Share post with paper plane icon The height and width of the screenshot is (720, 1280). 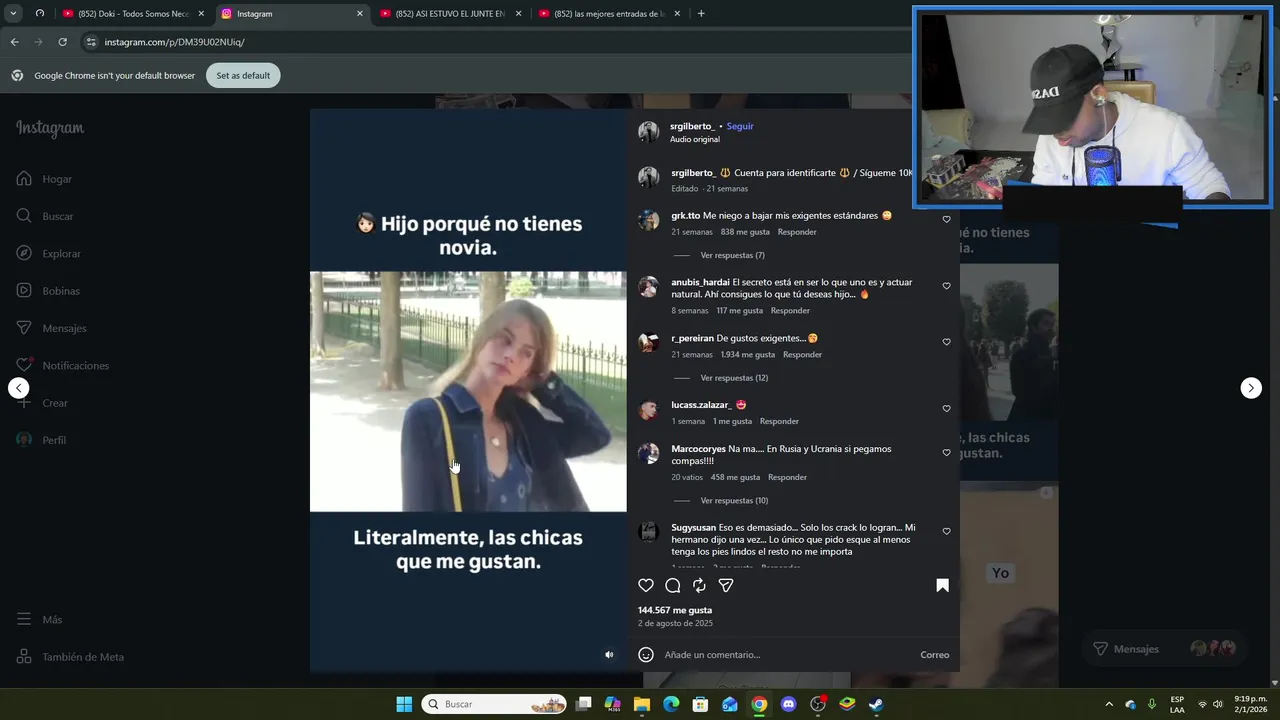[x=726, y=585]
